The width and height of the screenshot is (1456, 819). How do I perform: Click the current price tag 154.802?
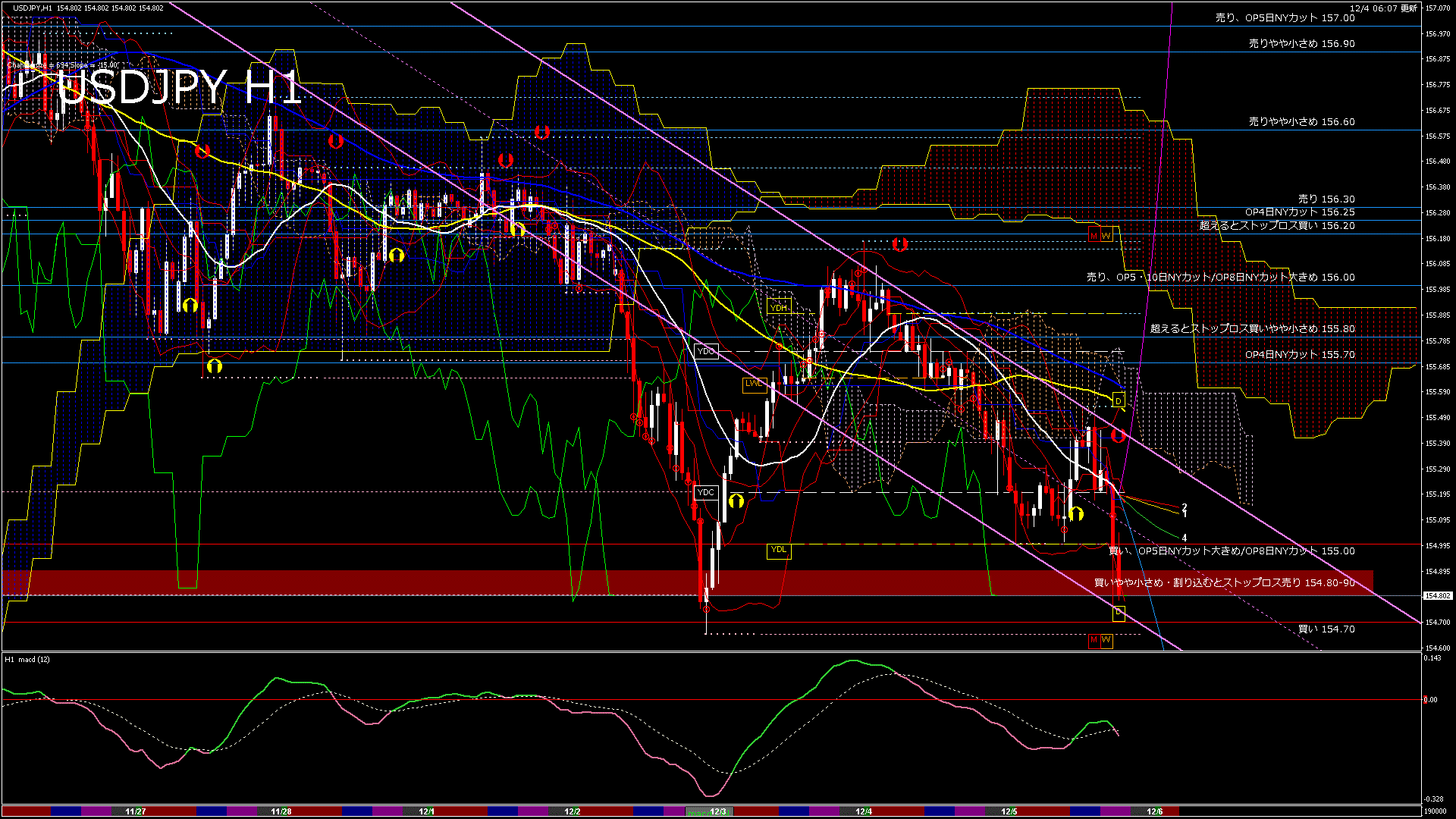(x=1437, y=596)
